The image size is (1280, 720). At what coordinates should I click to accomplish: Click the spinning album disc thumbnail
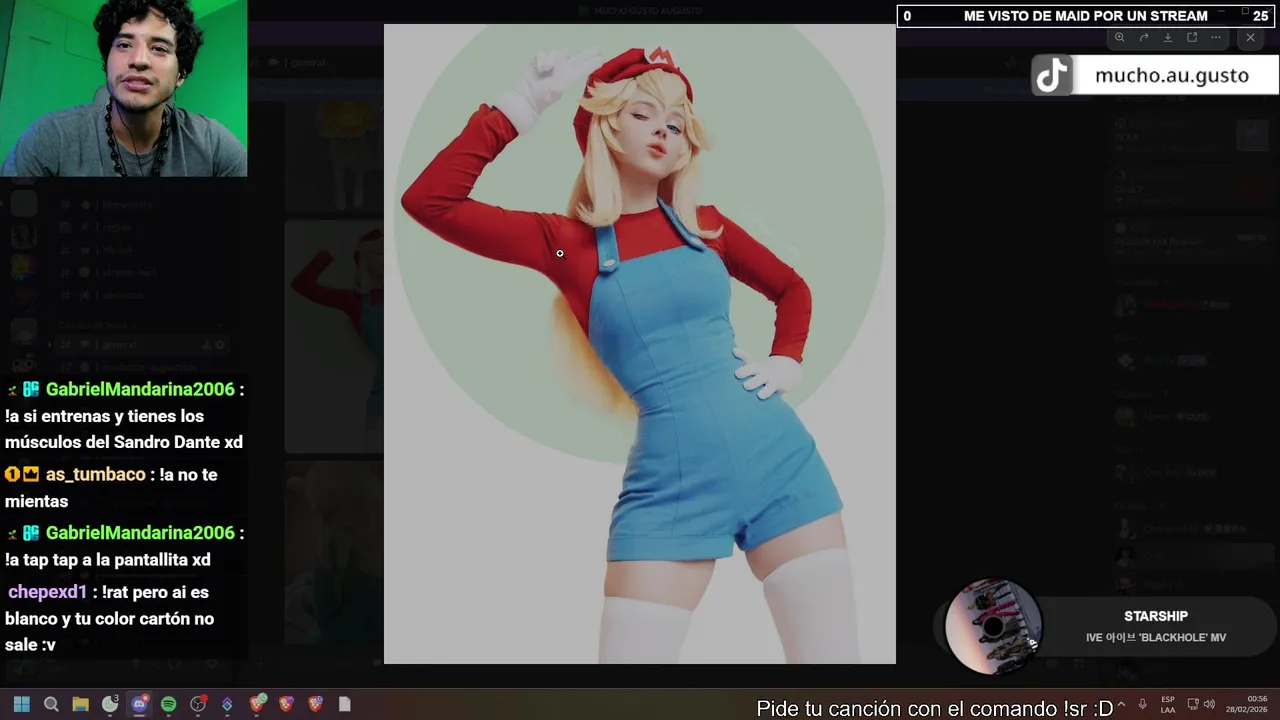[x=993, y=627]
